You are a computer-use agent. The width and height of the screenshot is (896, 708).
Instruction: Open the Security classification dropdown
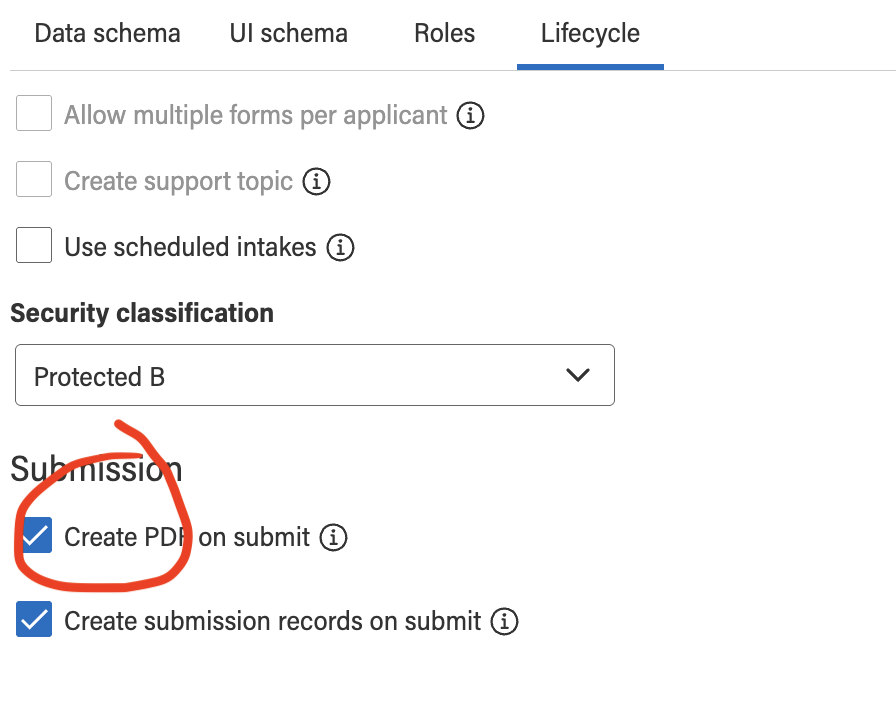coord(315,375)
